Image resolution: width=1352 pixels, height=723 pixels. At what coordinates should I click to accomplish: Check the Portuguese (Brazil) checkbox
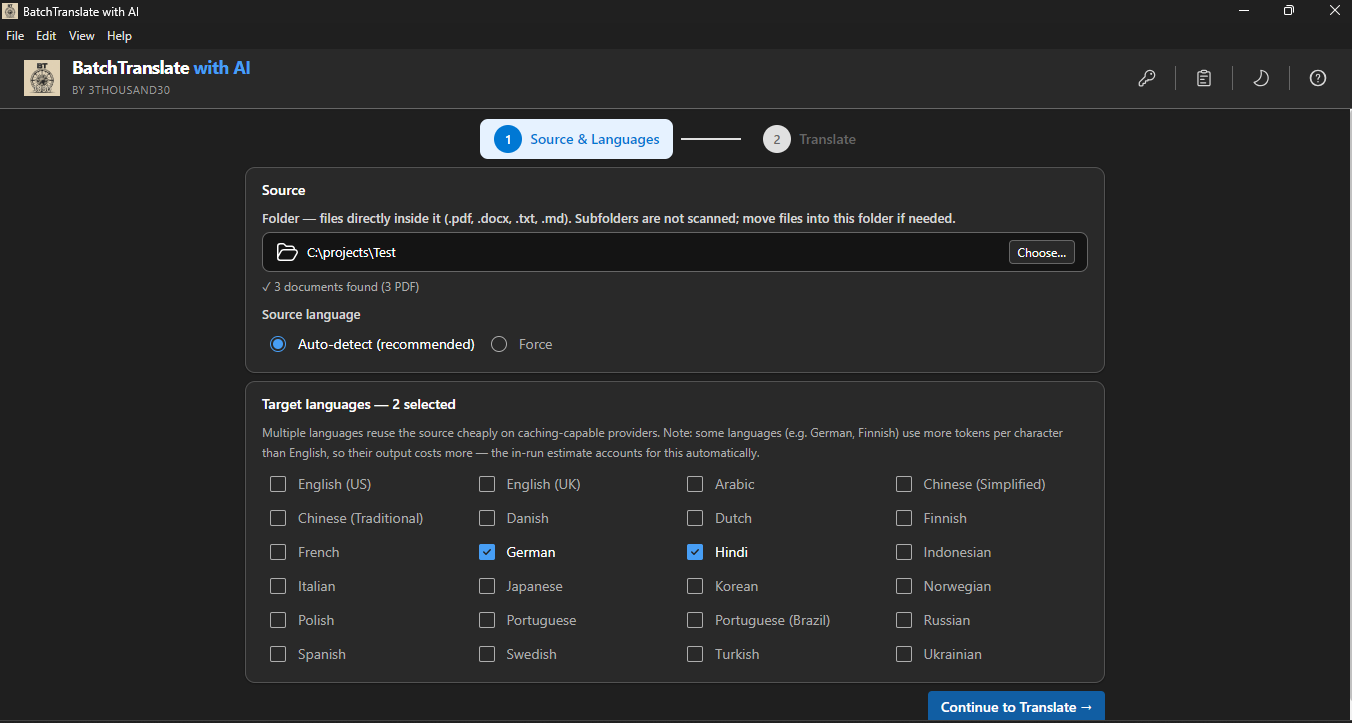pos(695,620)
